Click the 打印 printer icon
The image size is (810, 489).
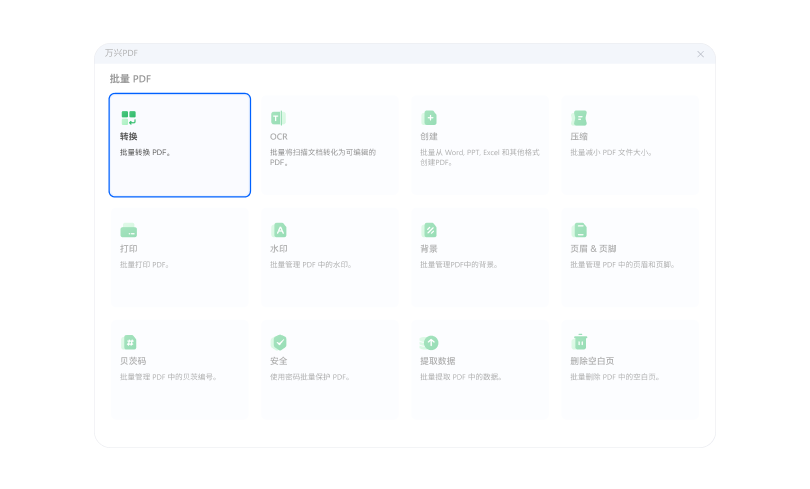(x=129, y=230)
